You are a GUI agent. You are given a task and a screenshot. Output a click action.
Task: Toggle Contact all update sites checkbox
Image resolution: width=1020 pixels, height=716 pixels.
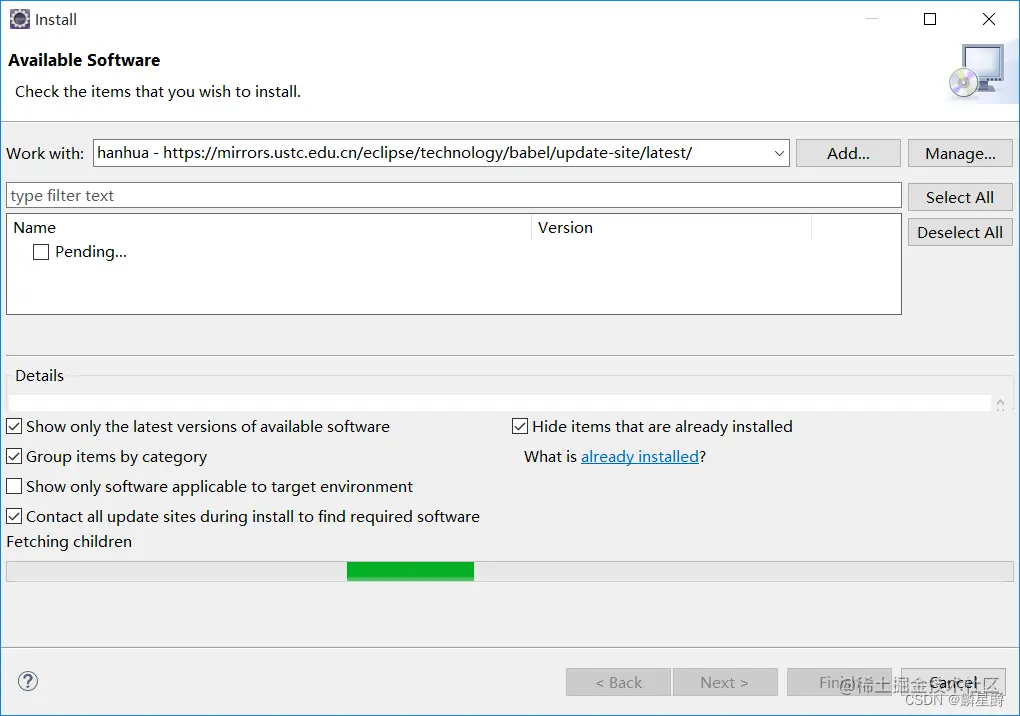point(14,516)
